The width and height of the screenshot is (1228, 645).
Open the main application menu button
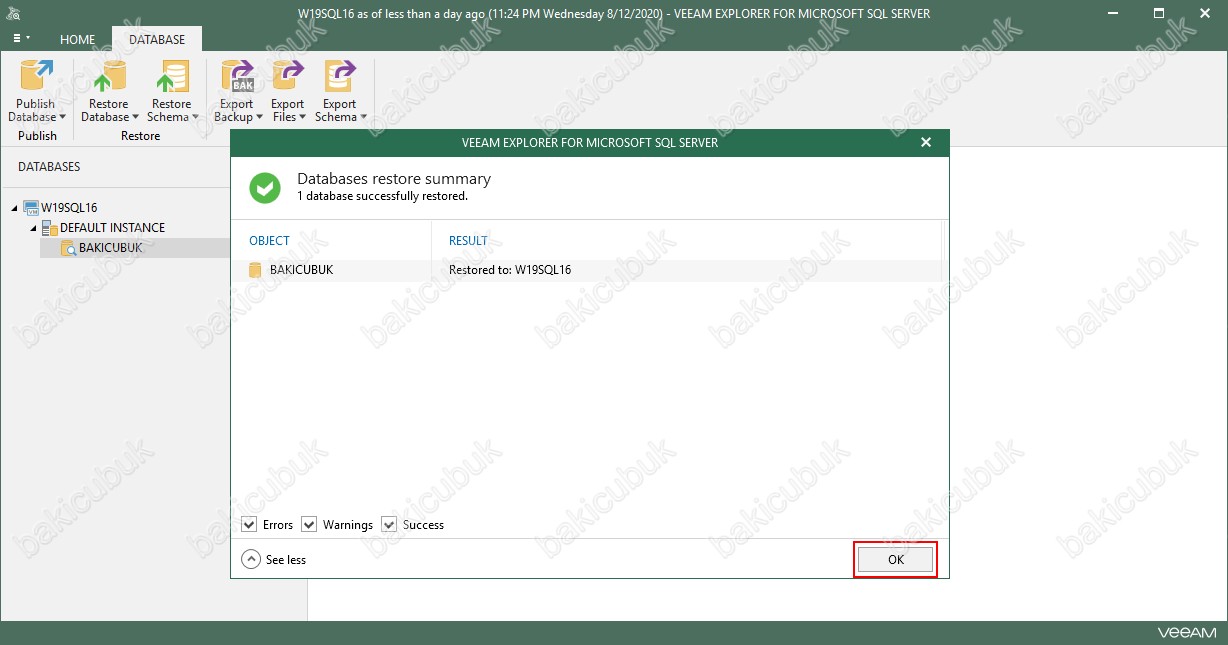21,38
